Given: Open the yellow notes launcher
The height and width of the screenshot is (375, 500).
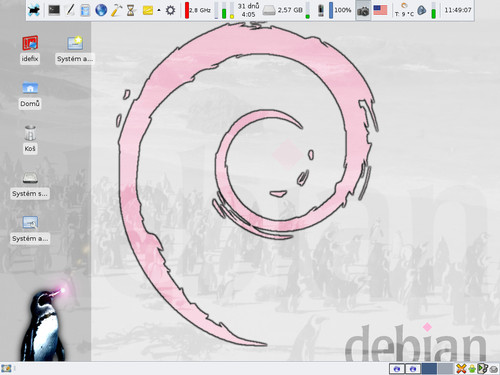Looking at the screenshot, I should (x=148, y=10).
